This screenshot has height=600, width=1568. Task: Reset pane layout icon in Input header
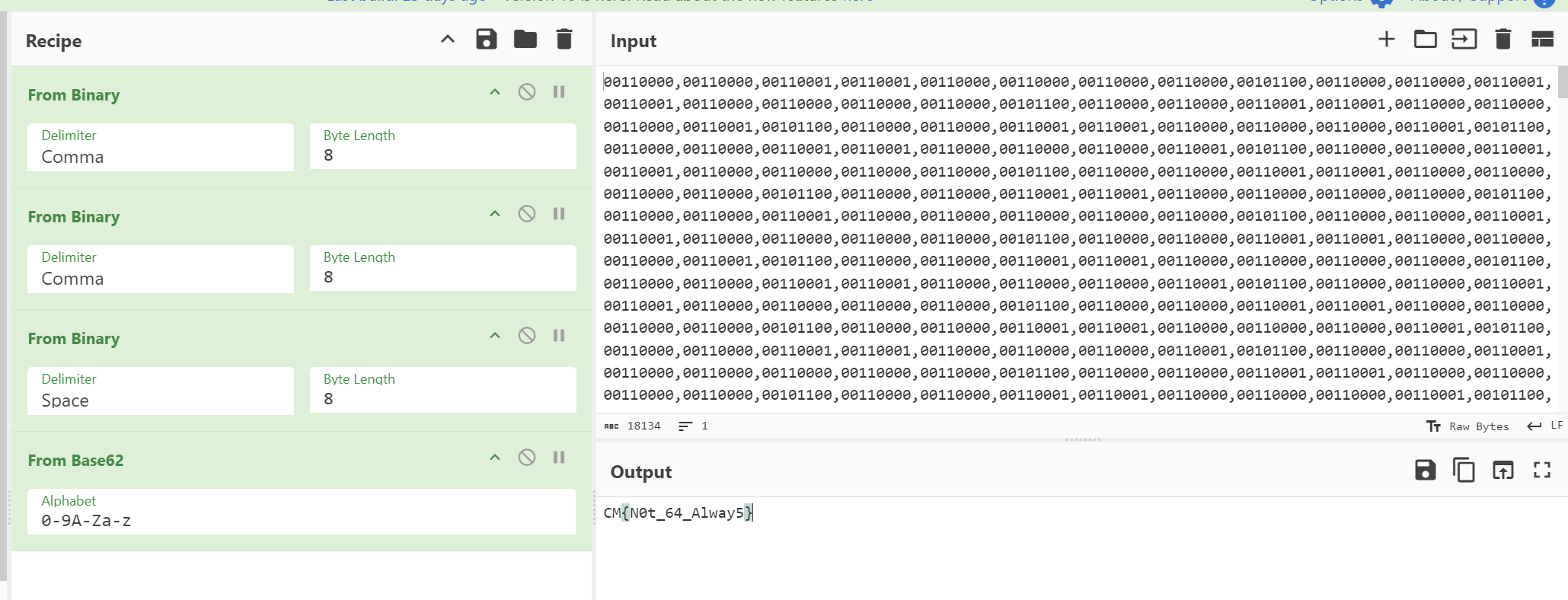(x=1542, y=40)
